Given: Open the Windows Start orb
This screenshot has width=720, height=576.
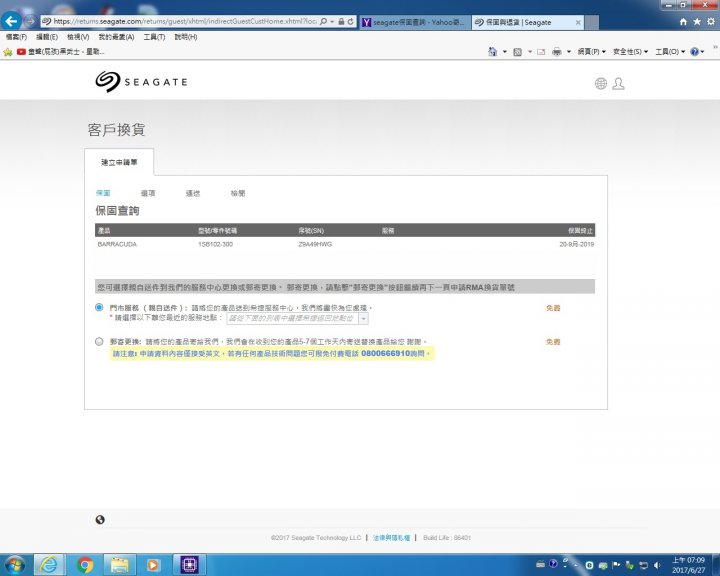Looking at the screenshot, I should pos(14,565).
